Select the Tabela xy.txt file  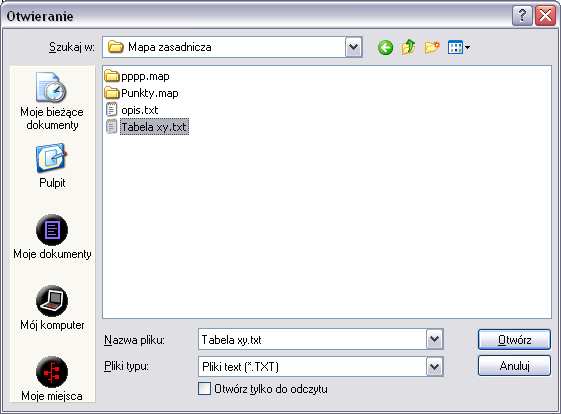click(x=147, y=127)
